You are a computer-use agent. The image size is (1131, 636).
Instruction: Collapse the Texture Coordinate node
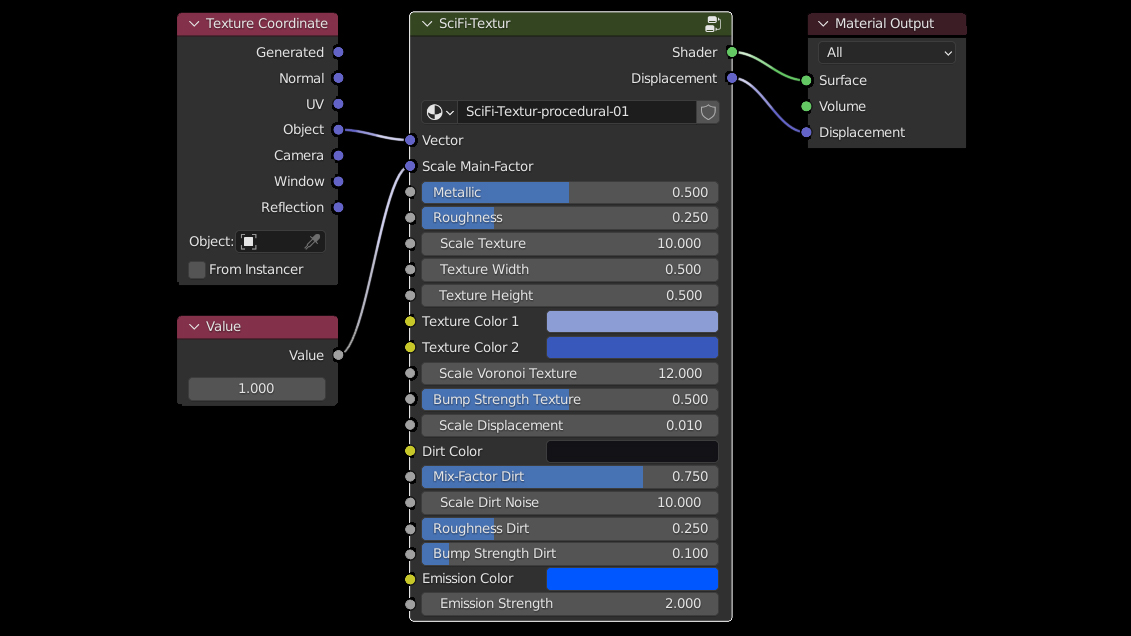[193, 24]
